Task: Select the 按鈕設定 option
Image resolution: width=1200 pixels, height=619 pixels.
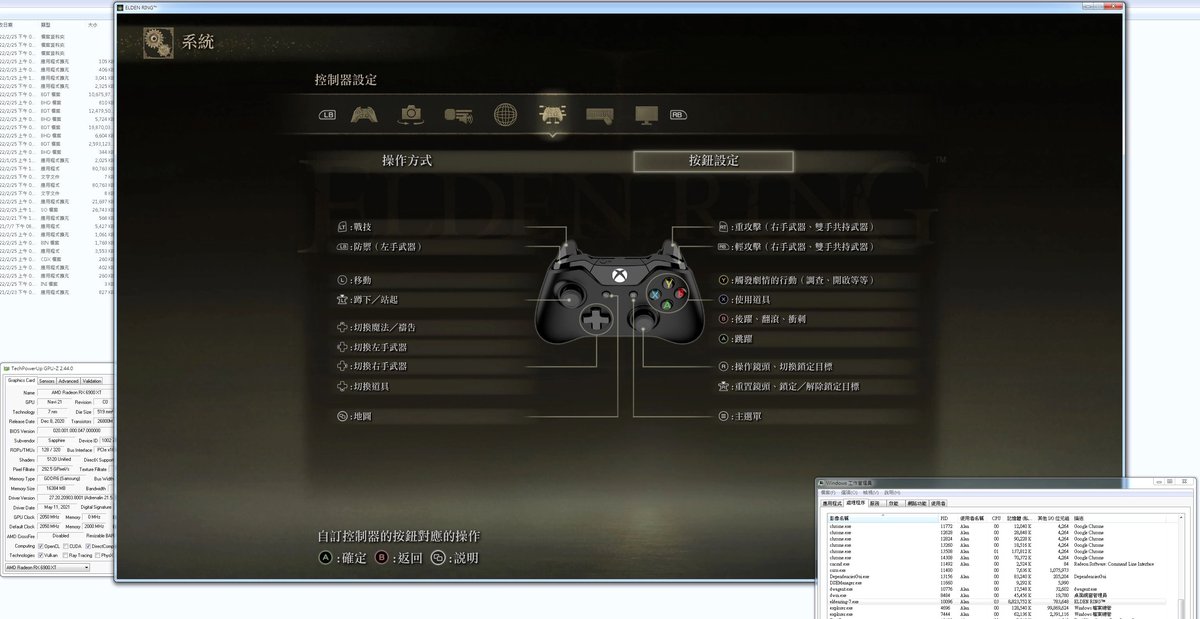Action: click(714, 161)
